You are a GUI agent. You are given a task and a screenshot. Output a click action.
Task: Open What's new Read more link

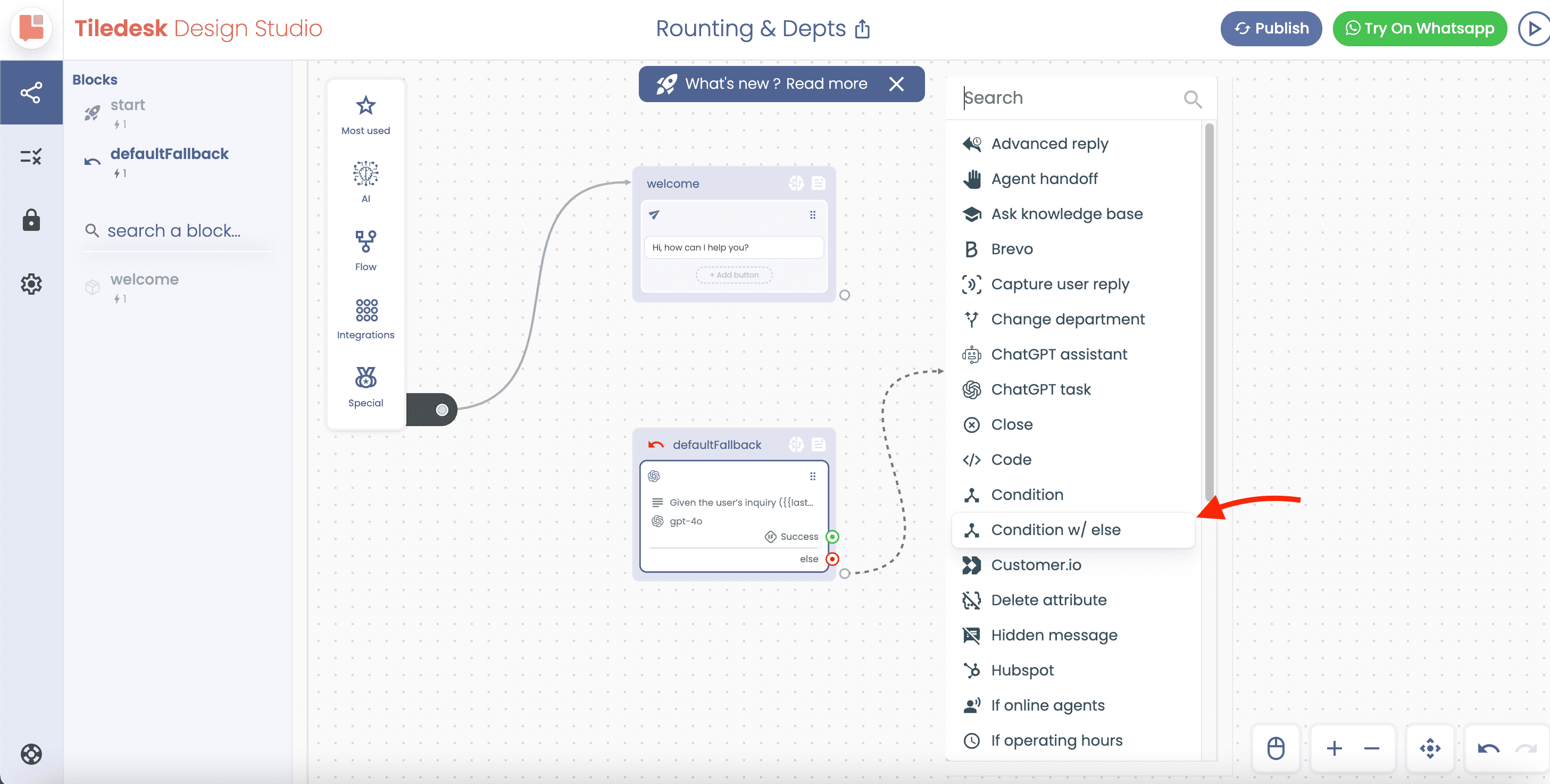tap(776, 84)
